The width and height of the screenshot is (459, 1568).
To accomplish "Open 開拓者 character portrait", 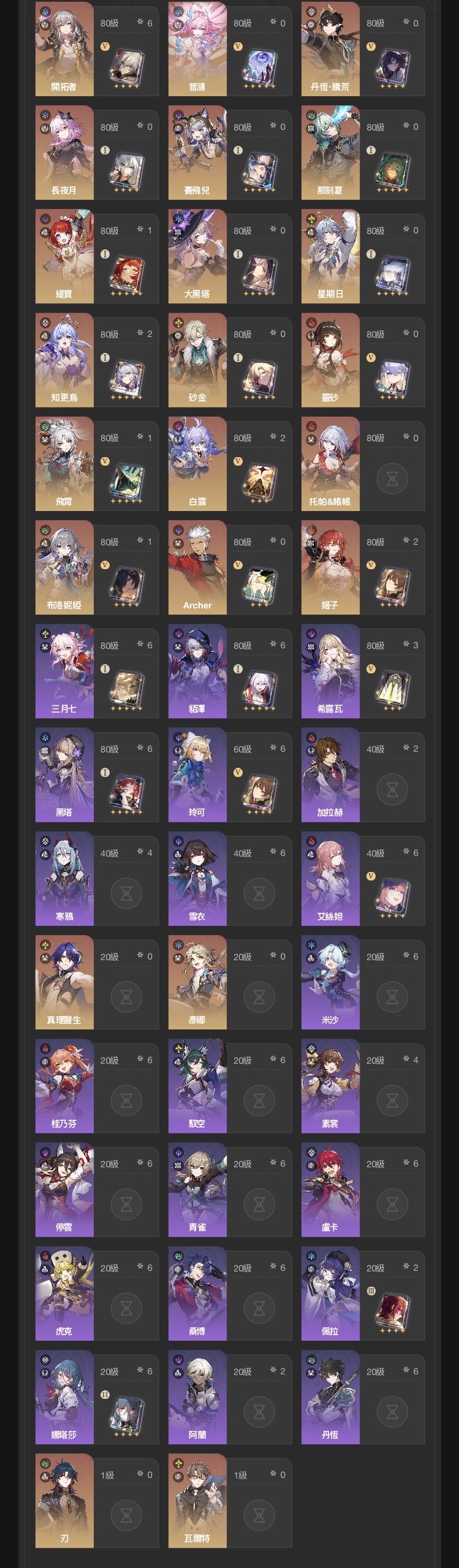I will click(x=64, y=49).
